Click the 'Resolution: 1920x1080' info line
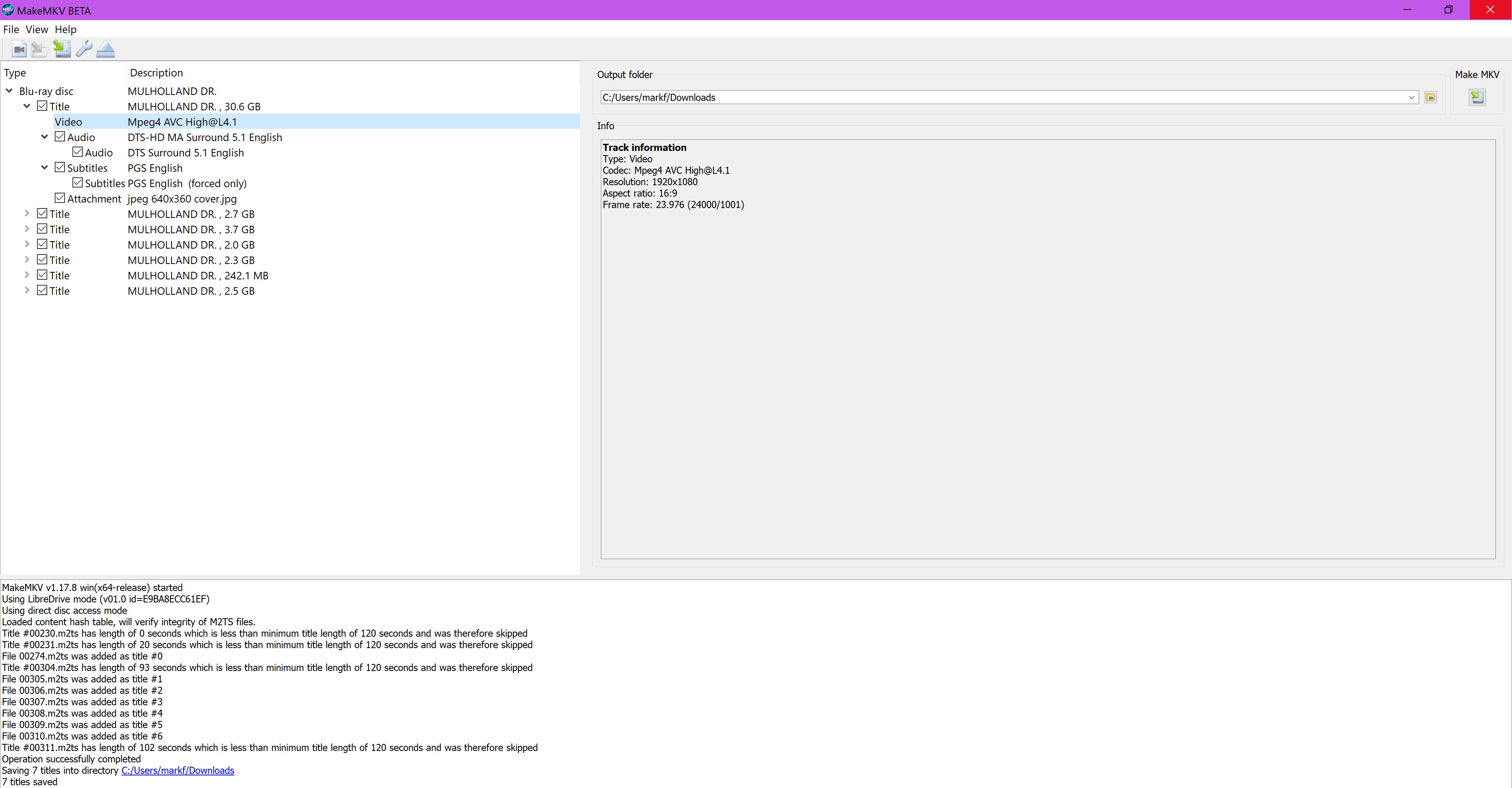Image resolution: width=1512 pixels, height=788 pixels. tap(650, 182)
